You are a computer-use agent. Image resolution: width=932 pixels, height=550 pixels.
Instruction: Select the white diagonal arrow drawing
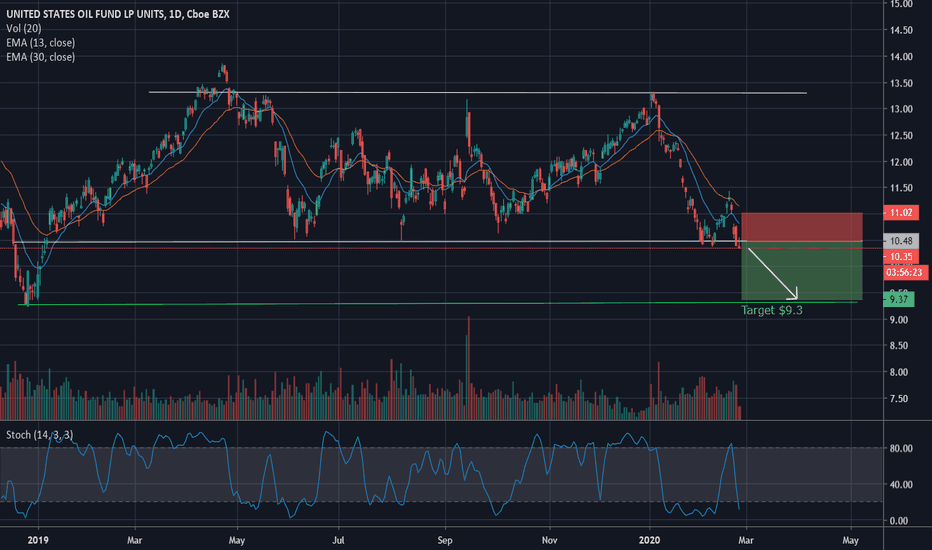tap(773, 274)
